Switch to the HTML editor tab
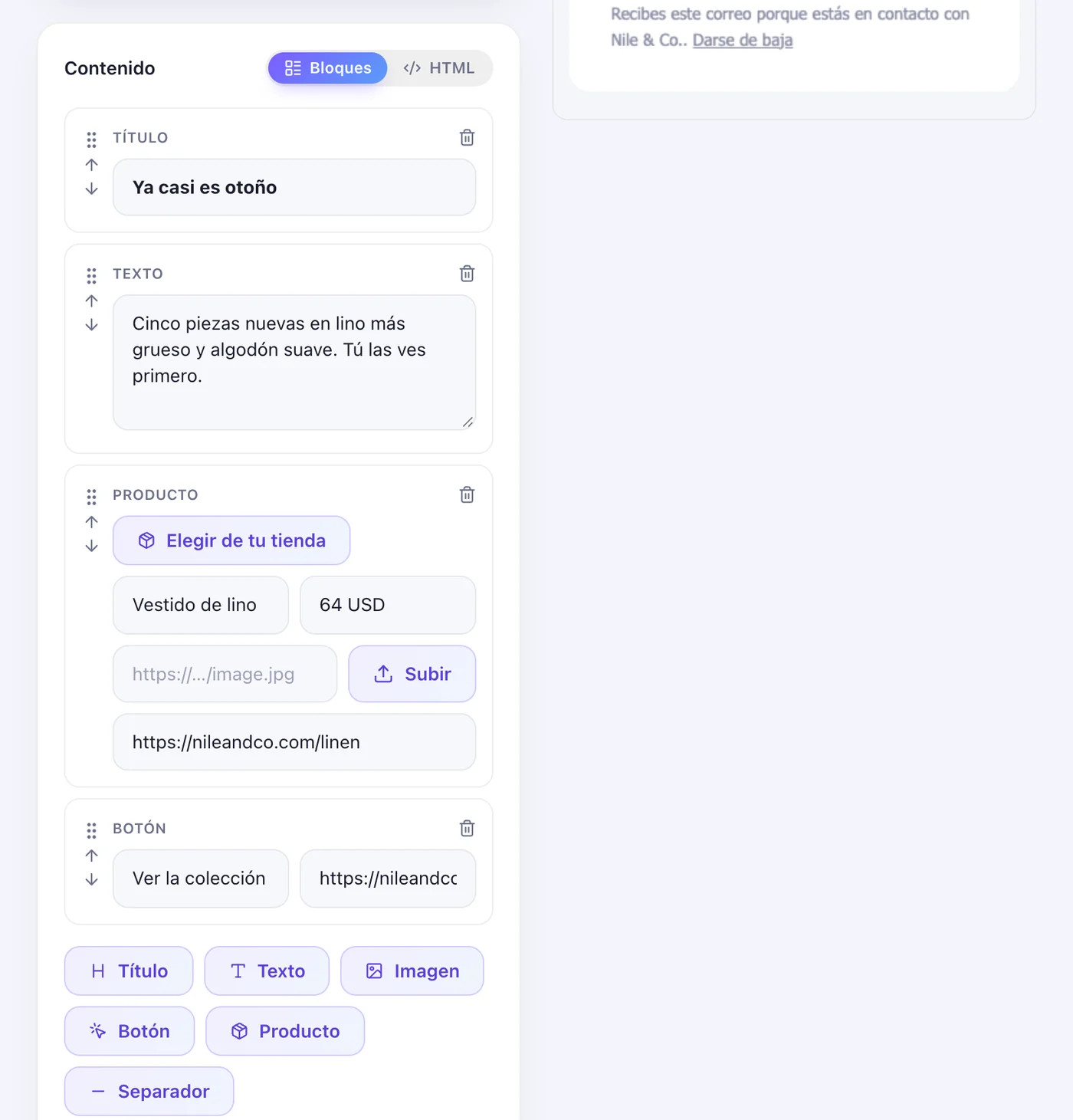Viewport: 1073px width, 1120px height. pyautogui.click(x=439, y=68)
